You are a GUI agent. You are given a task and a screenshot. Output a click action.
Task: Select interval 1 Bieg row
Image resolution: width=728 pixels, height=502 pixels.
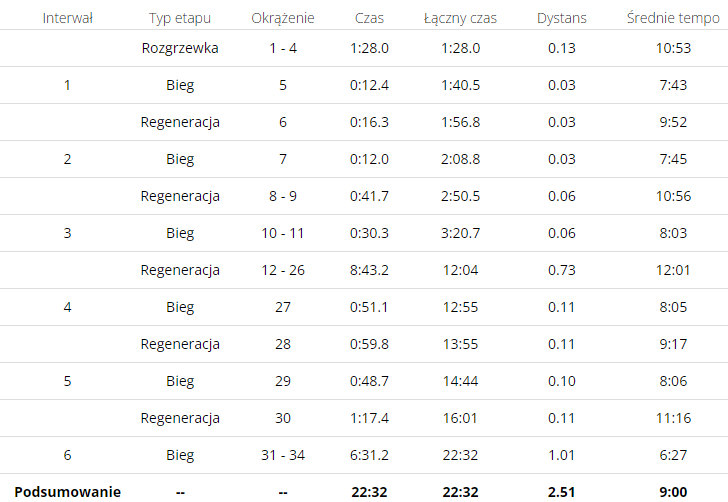pyautogui.click(x=364, y=85)
